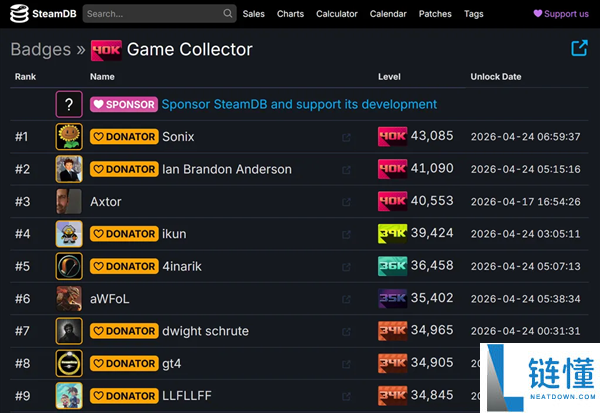Click the 34K badge icon beside 34,905

coord(393,363)
